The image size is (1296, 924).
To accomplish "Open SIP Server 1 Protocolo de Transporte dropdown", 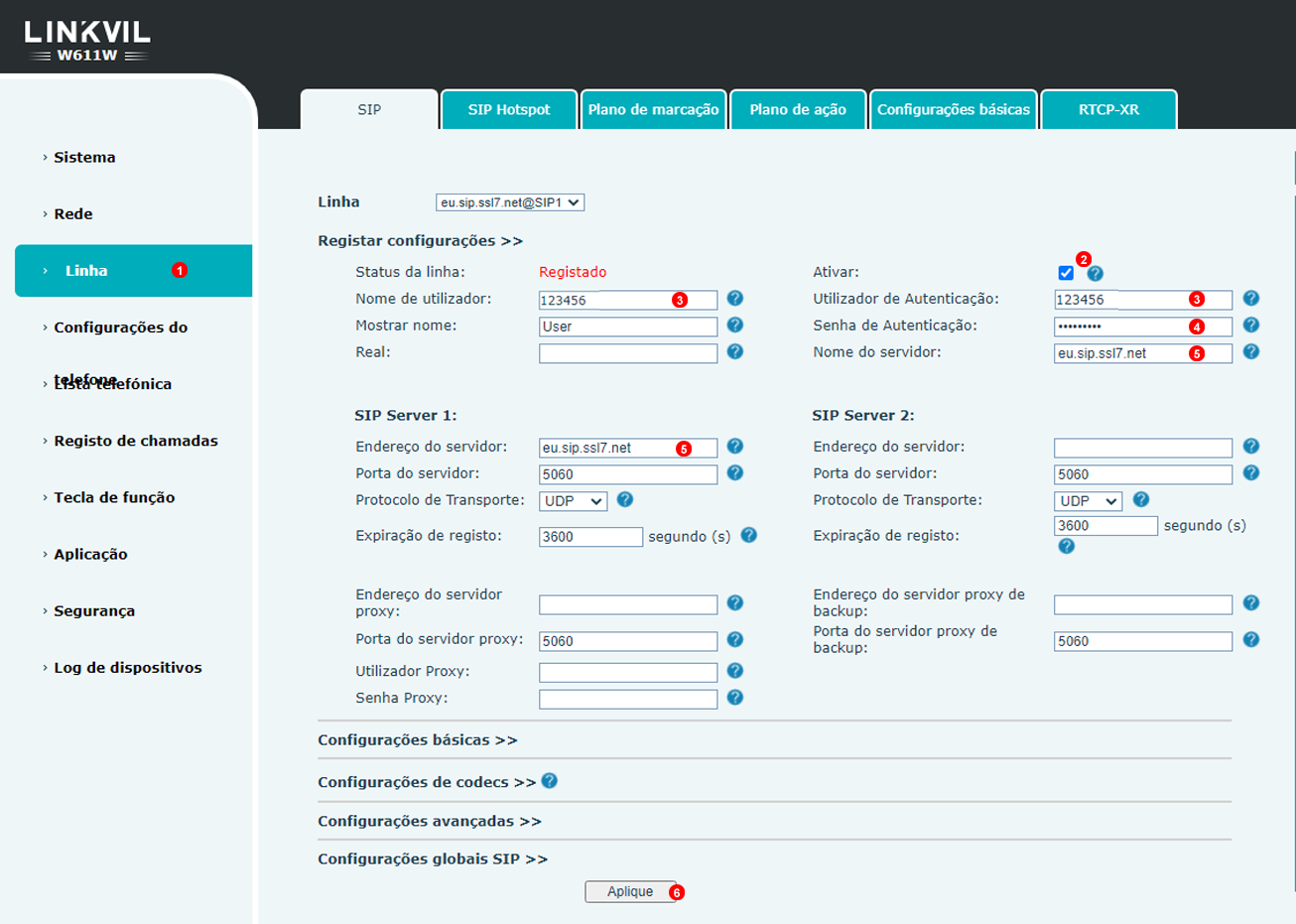I will (573, 501).
